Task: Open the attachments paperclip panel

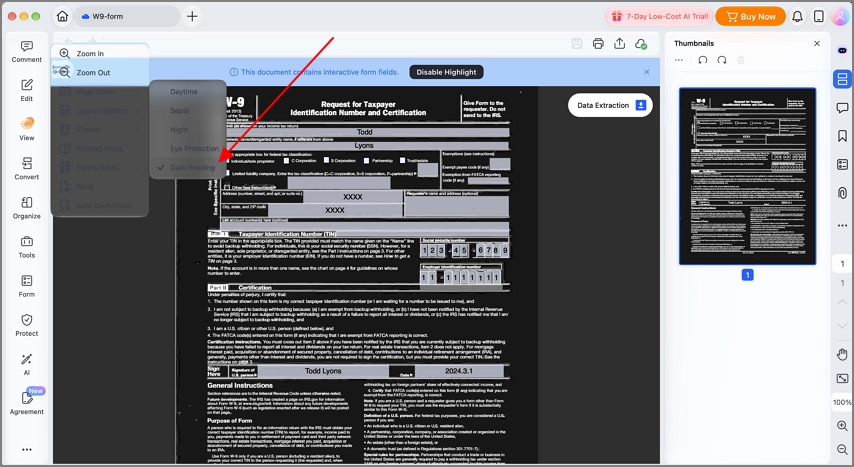Action: 842,192
